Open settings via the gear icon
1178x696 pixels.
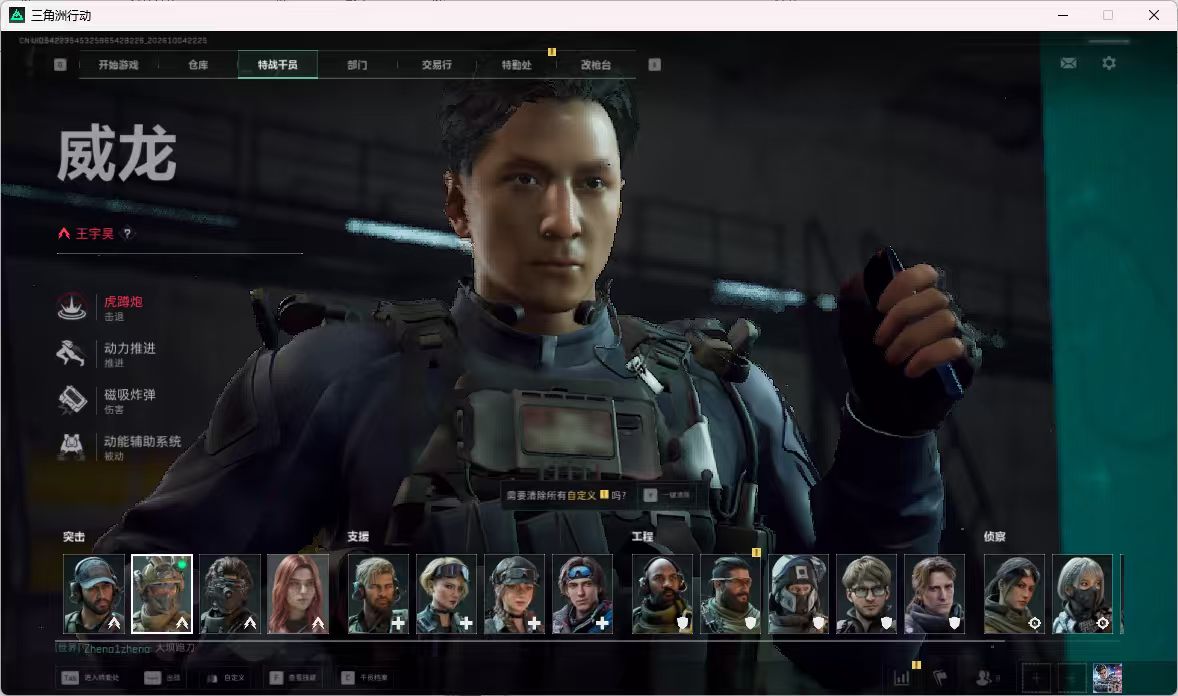[x=1109, y=63]
